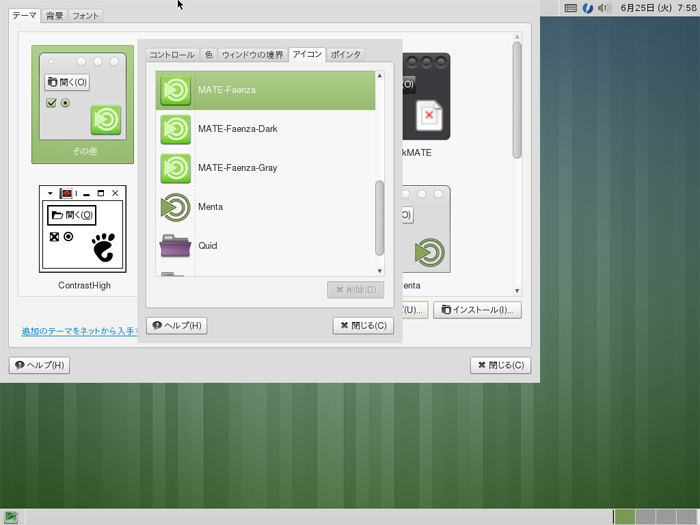Select the Menta text label in icon list

210,207
